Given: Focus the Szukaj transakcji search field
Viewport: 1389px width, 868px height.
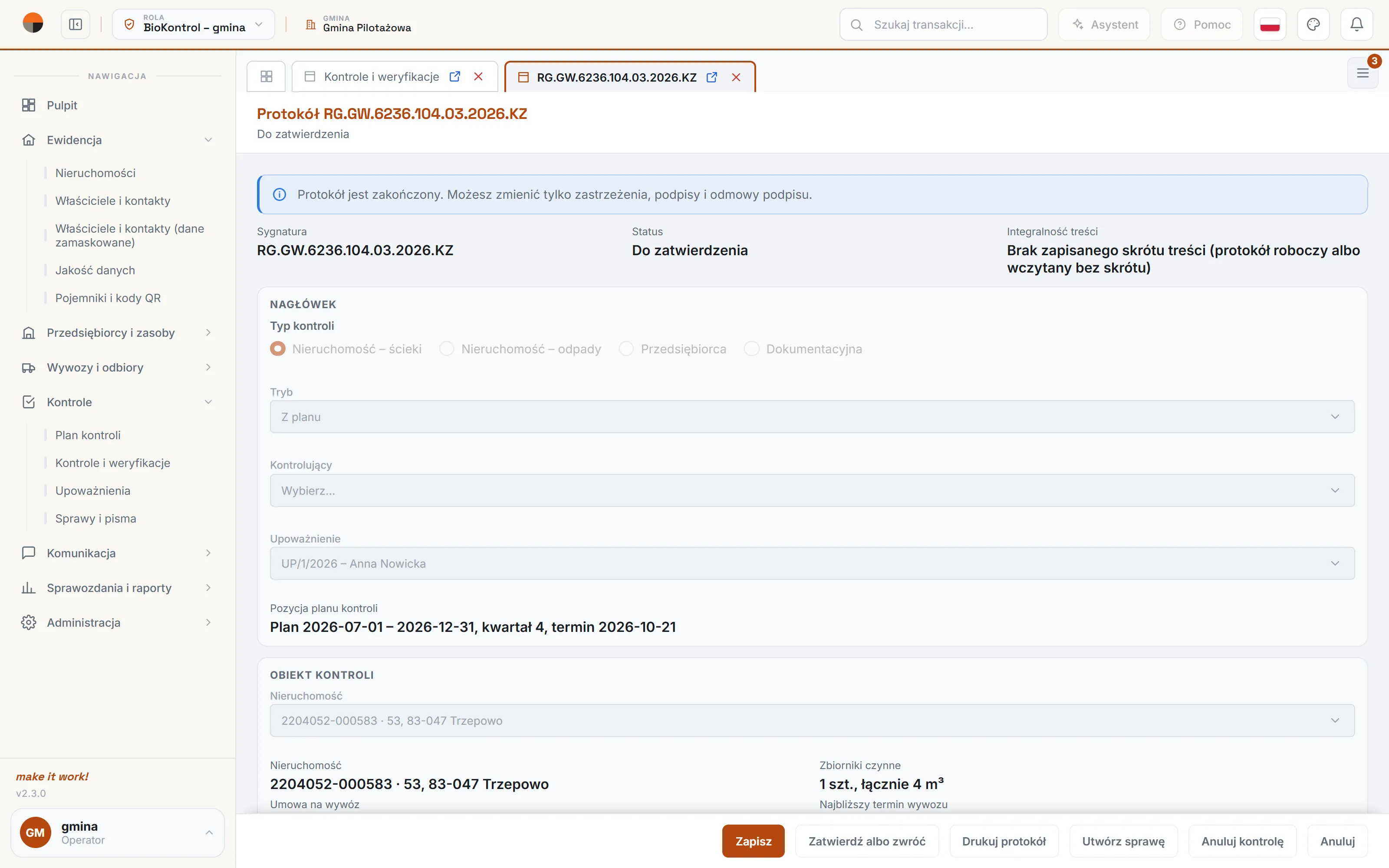Looking at the screenshot, I should tap(943, 25).
